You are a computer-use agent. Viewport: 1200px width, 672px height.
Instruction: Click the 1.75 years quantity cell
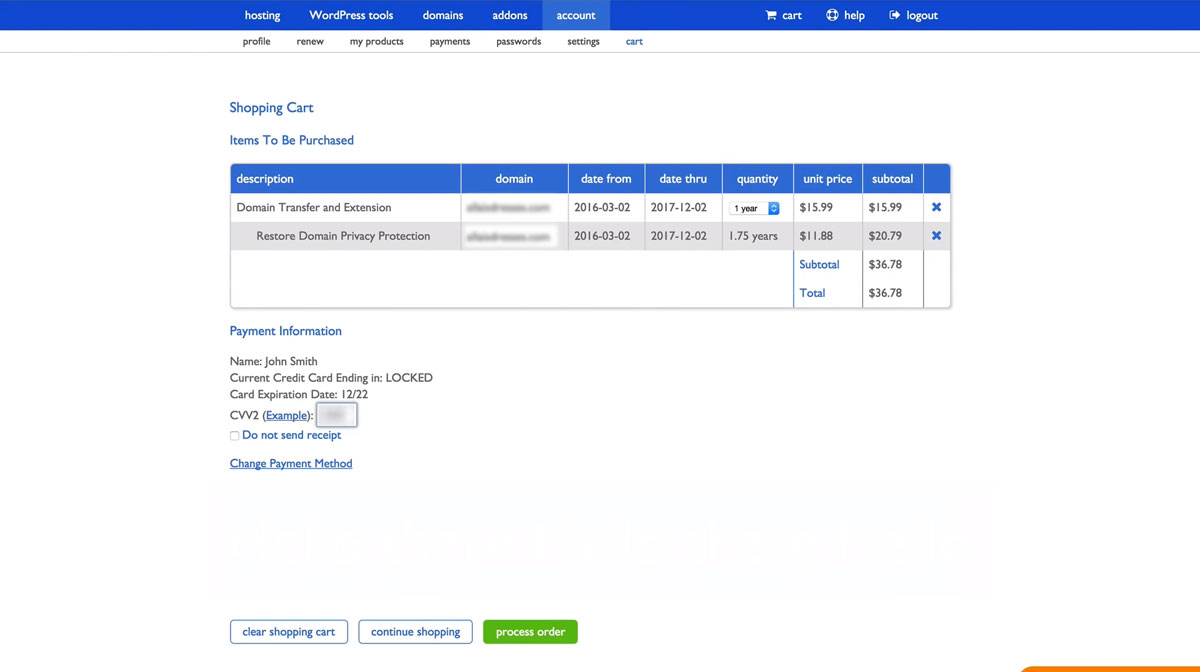757,236
